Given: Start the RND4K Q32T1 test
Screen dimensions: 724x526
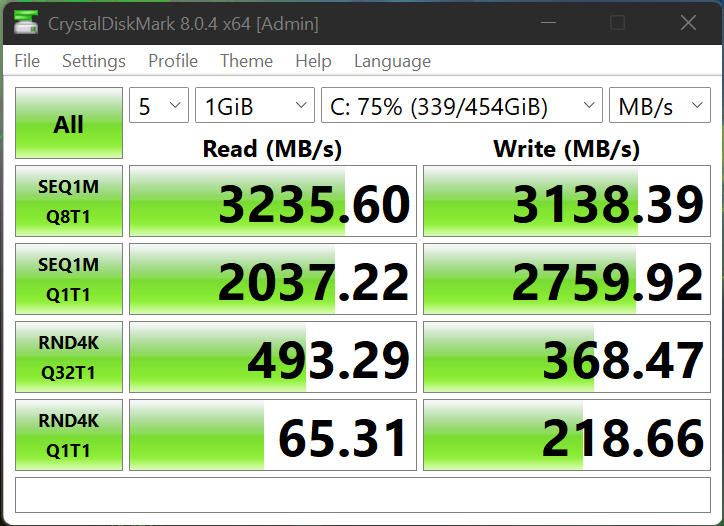Looking at the screenshot, I should 69,357.
